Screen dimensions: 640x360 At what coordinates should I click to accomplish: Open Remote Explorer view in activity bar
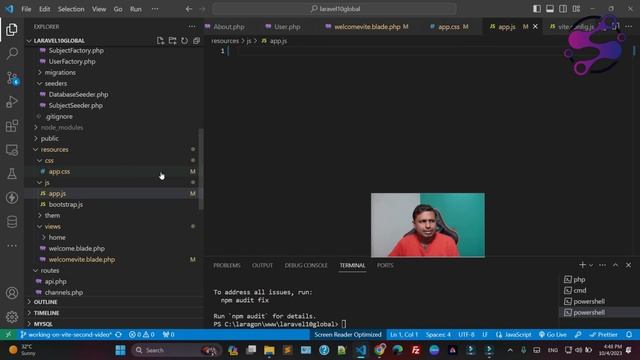[12, 150]
